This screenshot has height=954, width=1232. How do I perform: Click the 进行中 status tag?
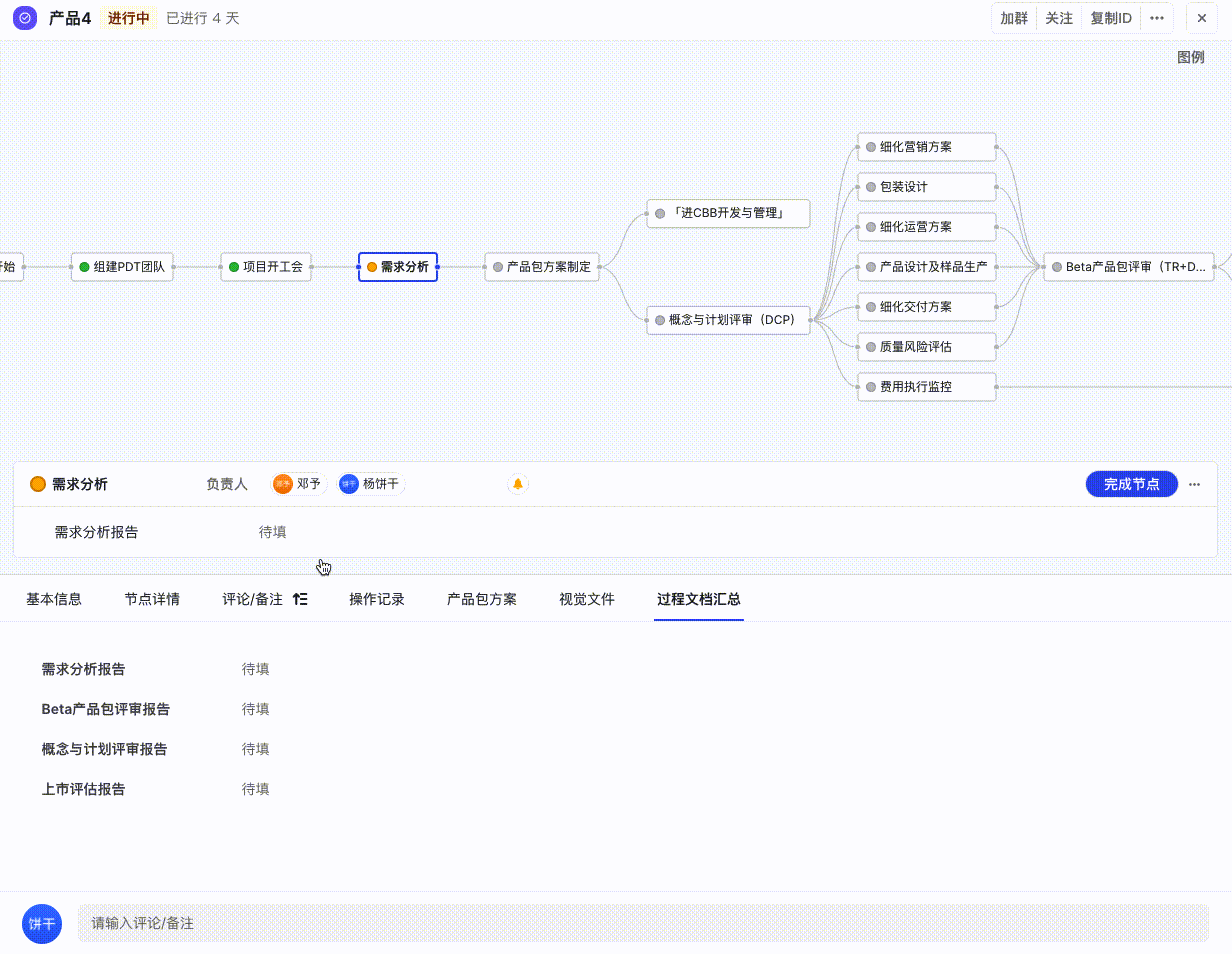[x=128, y=18]
